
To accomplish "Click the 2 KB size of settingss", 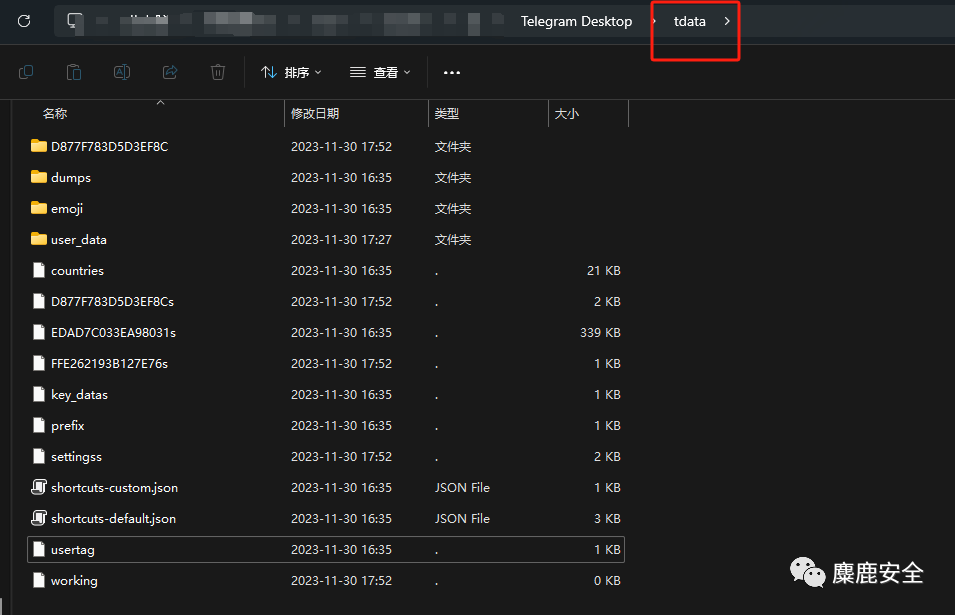I will [x=607, y=457].
